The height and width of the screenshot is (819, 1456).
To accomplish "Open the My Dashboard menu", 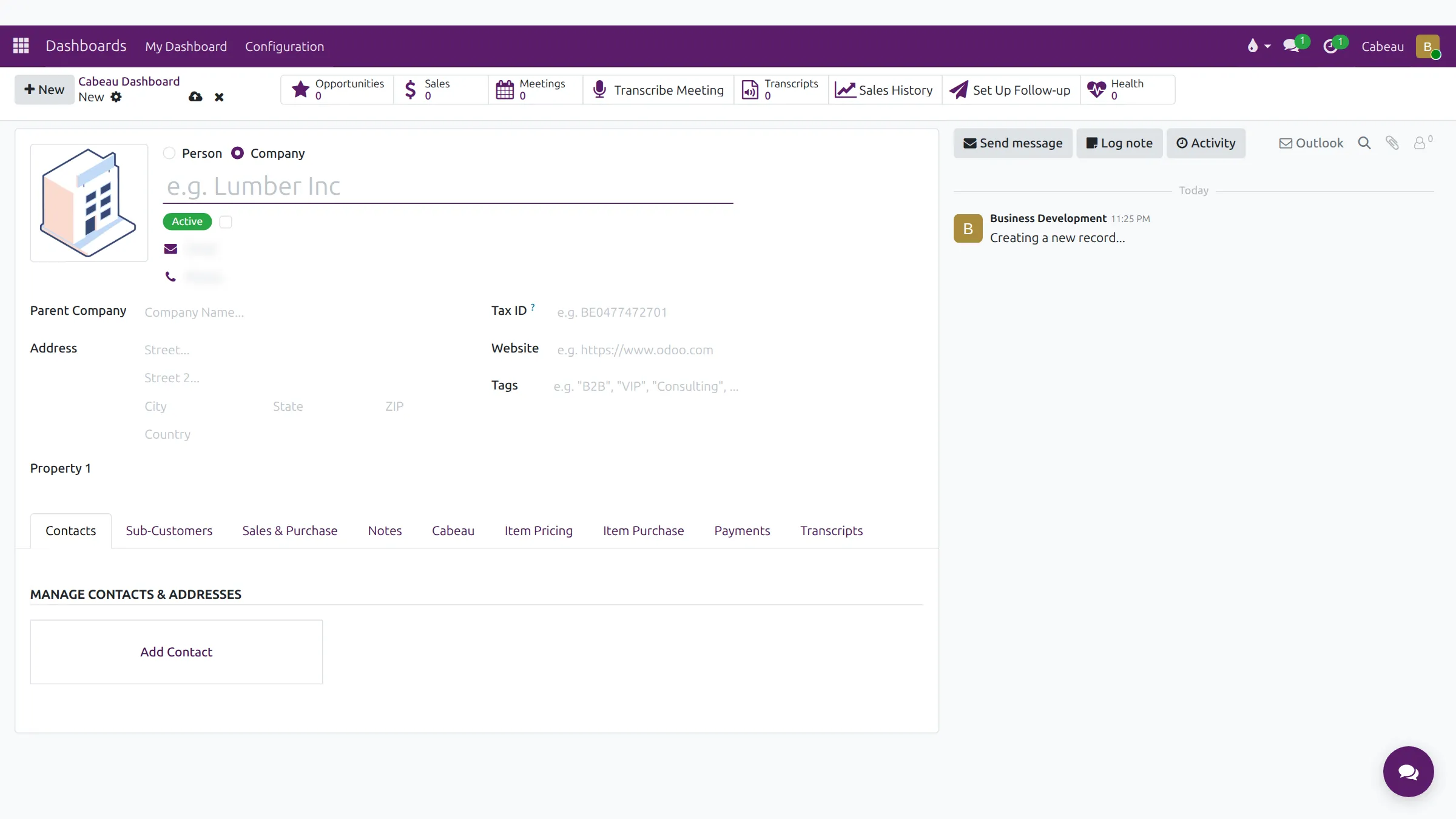I will 186,46.
